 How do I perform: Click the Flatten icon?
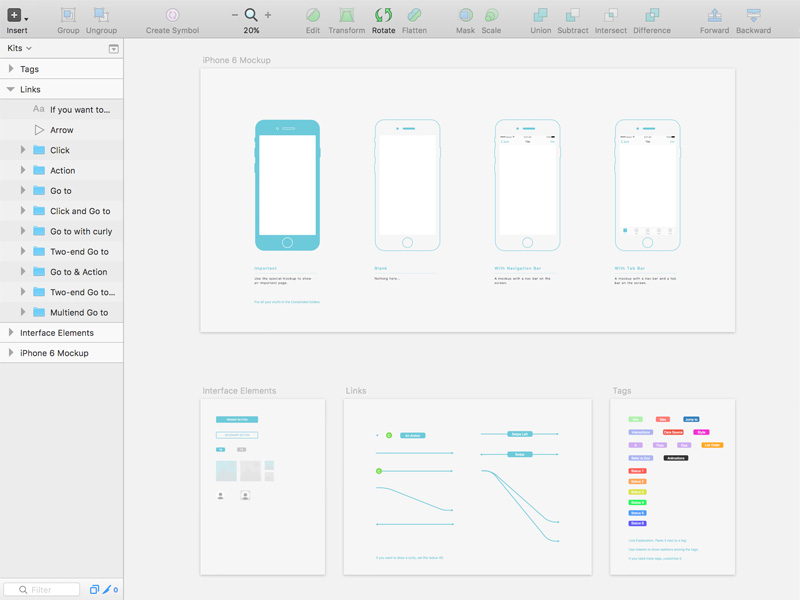pos(414,16)
